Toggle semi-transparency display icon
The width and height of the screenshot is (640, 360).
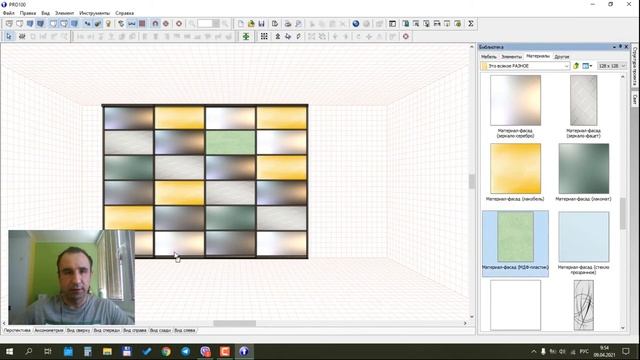pos(64,24)
